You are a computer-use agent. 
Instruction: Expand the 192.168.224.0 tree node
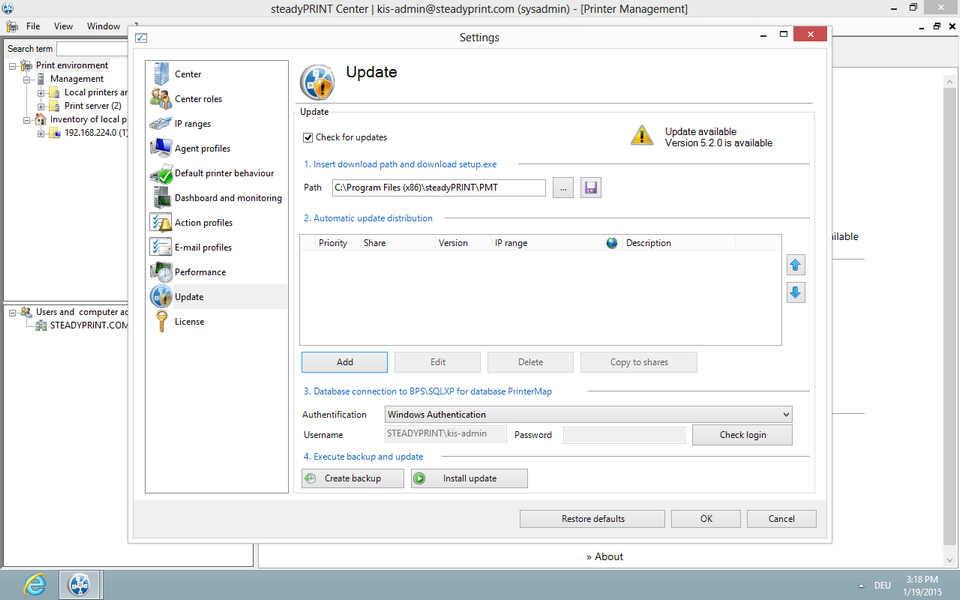(x=40, y=133)
